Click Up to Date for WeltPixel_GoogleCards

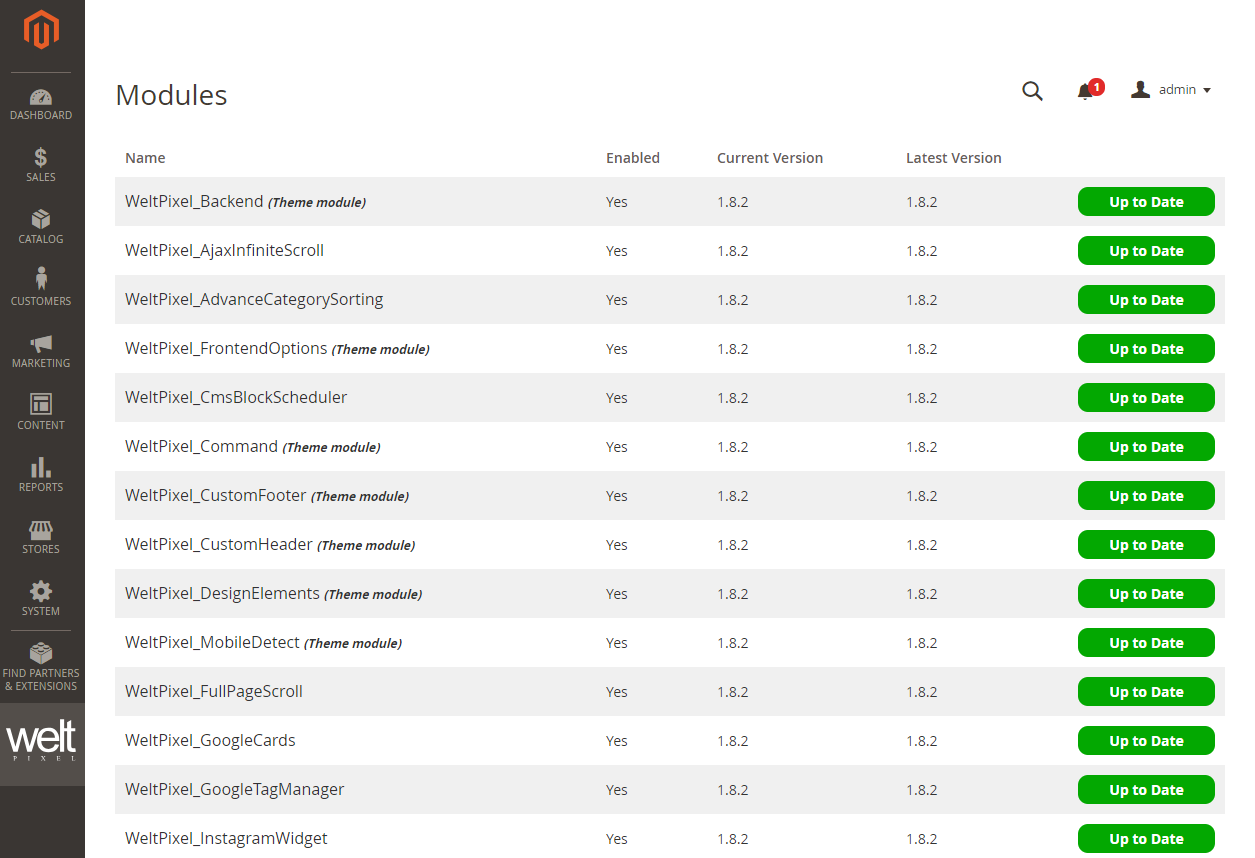(1146, 741)
